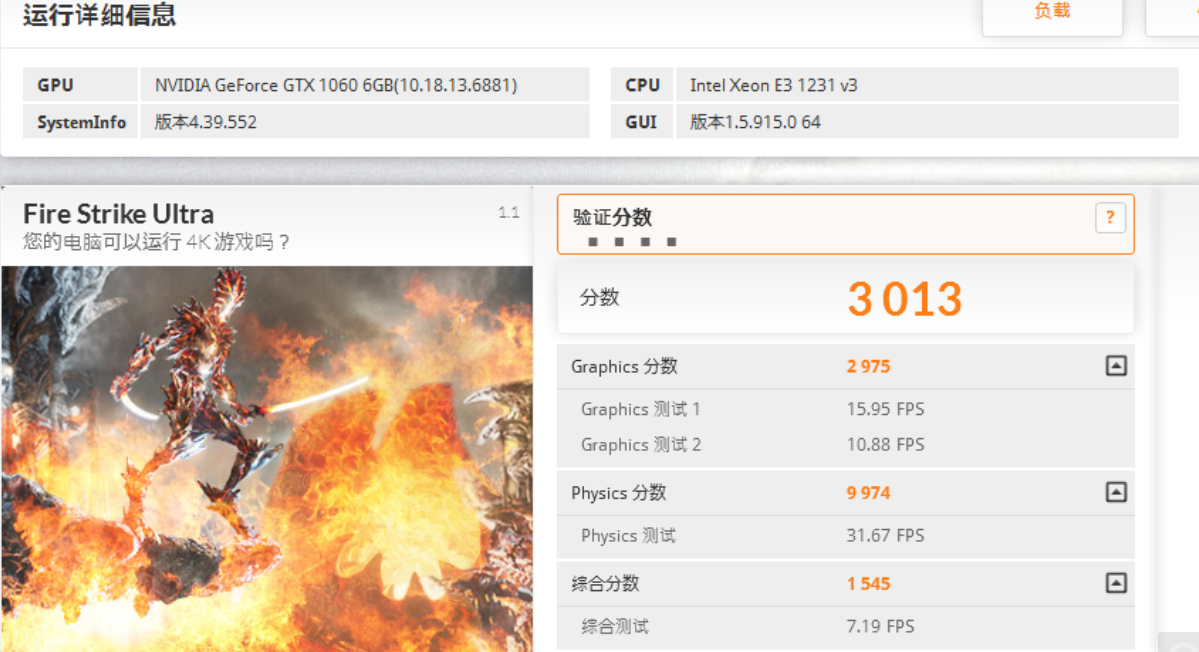Click the 1.1 version number
1199x652 pixels.
509,212
